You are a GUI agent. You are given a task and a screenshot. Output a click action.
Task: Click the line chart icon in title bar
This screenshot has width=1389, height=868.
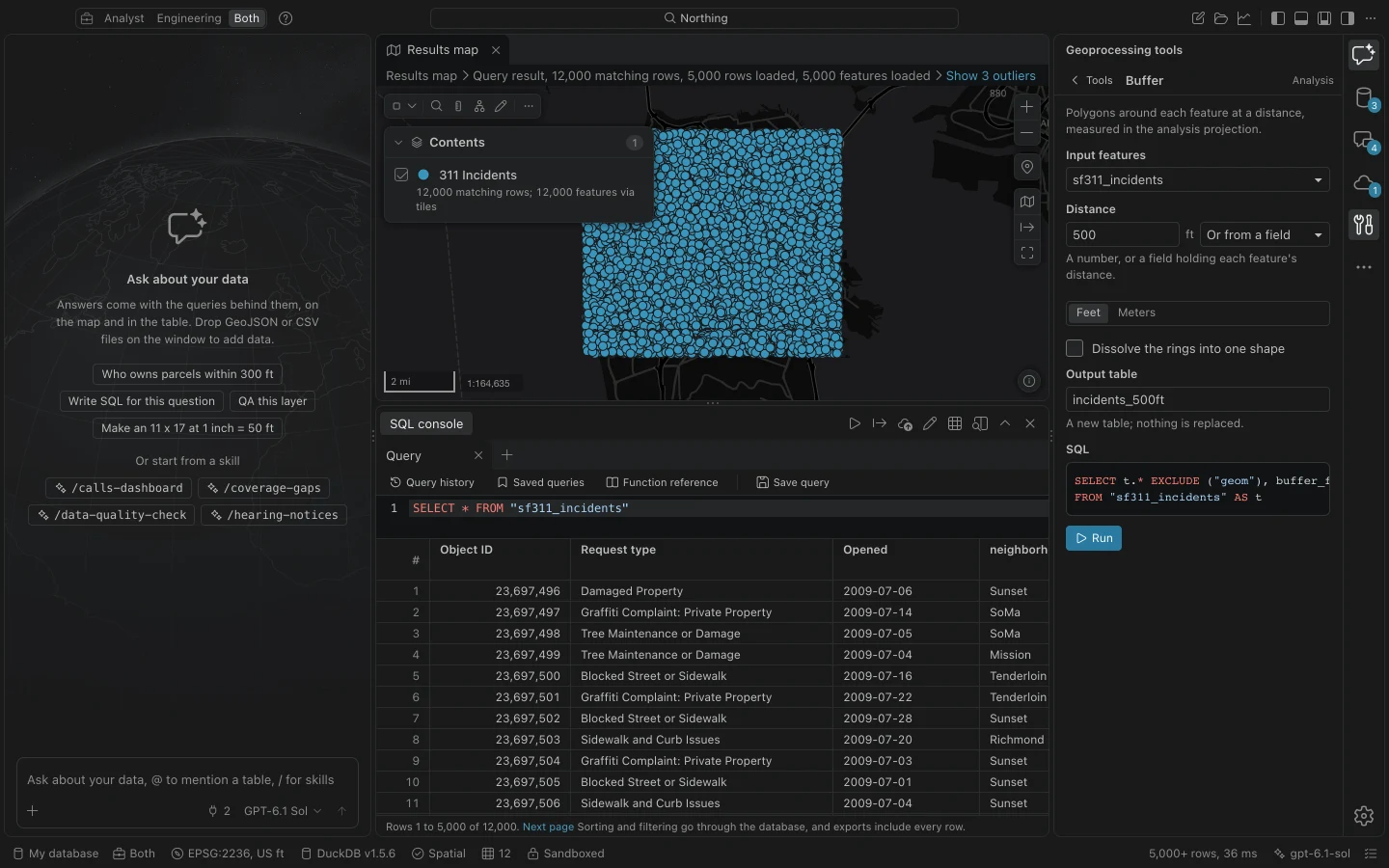(1244, 18)
